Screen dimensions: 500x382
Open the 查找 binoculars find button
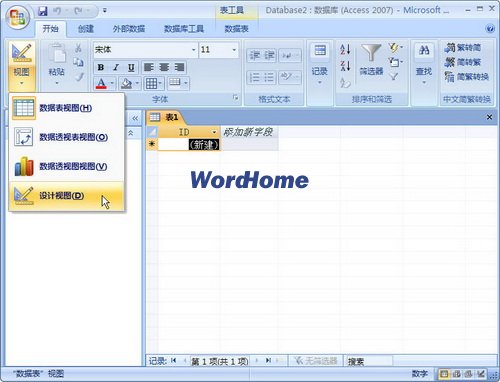click(x=424, y=63)
